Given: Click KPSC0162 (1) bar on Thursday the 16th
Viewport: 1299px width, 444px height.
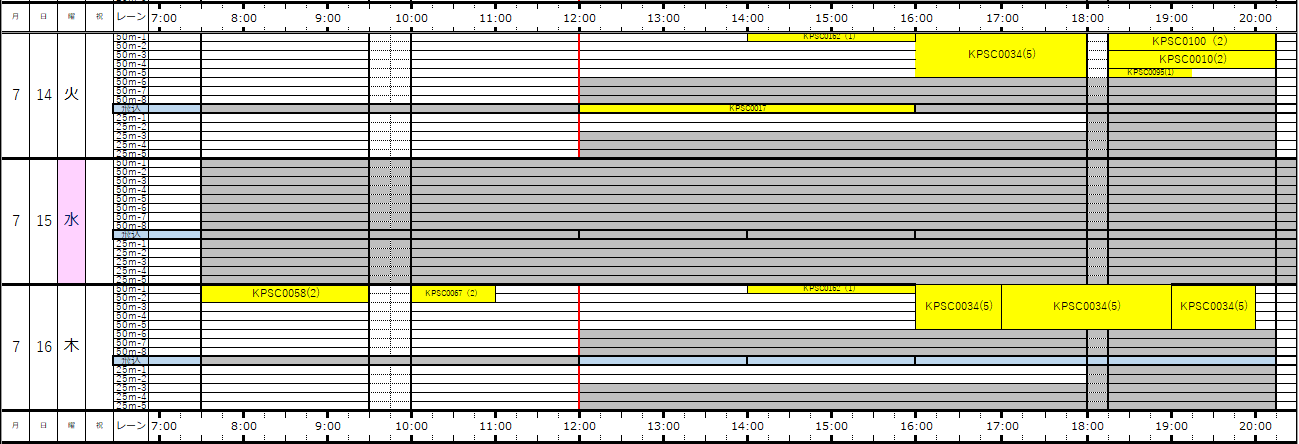Looking at the screenshot, I should [831, 289].
